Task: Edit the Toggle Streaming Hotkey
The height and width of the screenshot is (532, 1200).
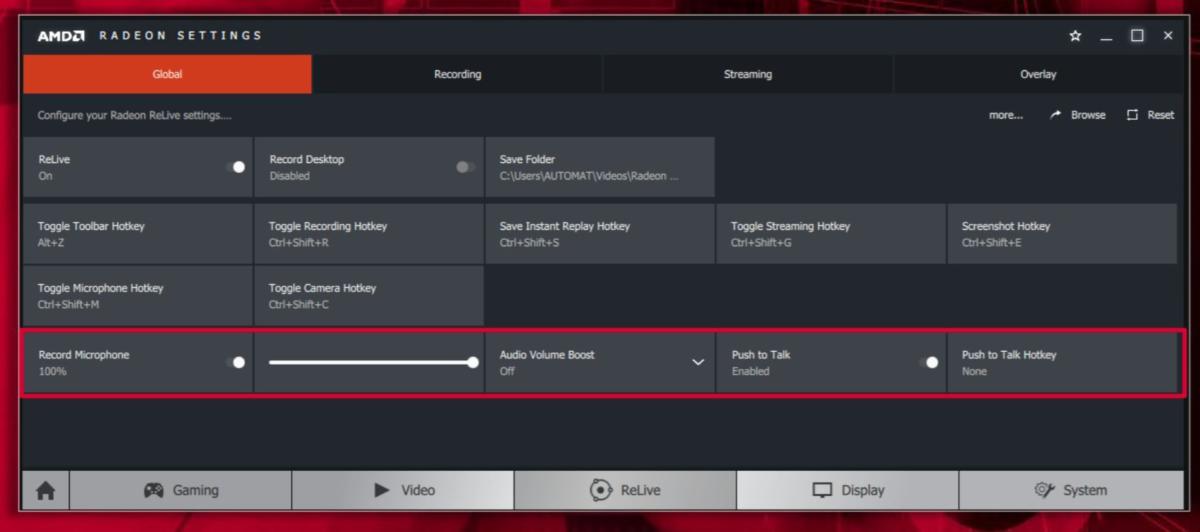Action: [x=831, y=234]
